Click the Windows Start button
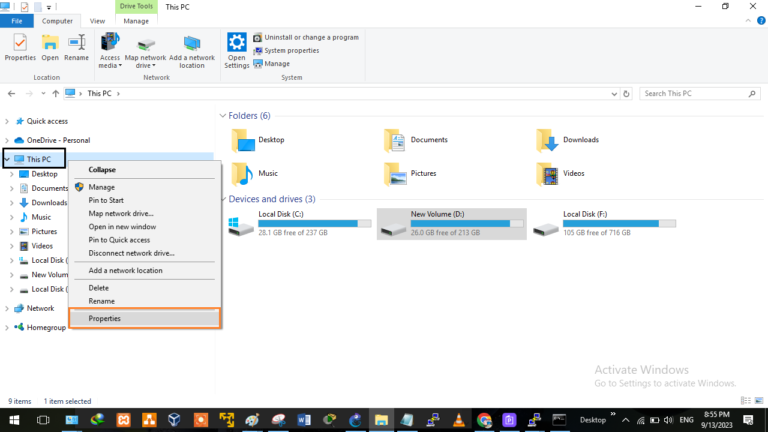This screenshot has width=768, height=432. (x=15, y=420)
